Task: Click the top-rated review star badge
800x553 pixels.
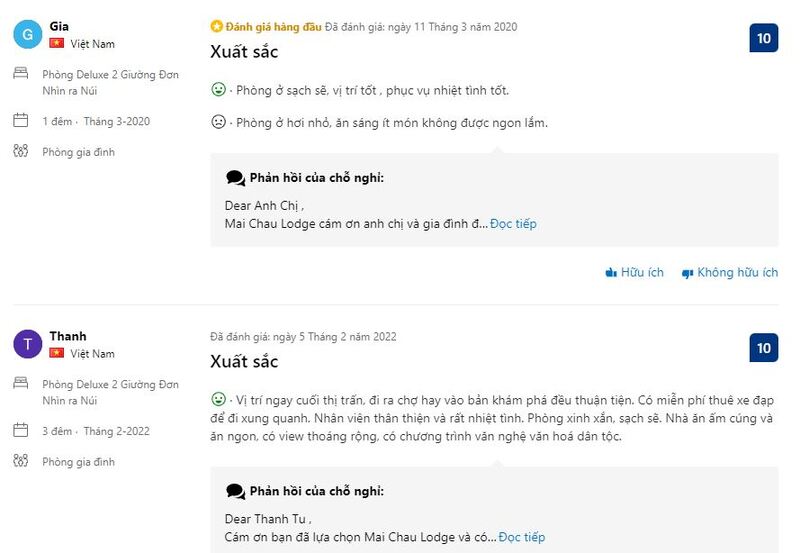Action: coord(216,27)
